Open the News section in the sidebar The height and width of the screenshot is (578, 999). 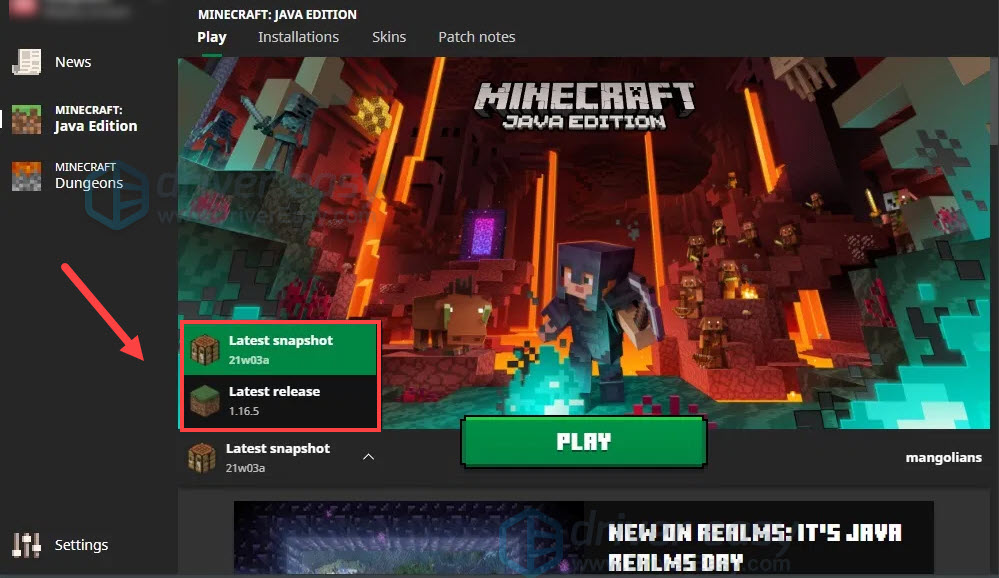[x=72, y=61]
